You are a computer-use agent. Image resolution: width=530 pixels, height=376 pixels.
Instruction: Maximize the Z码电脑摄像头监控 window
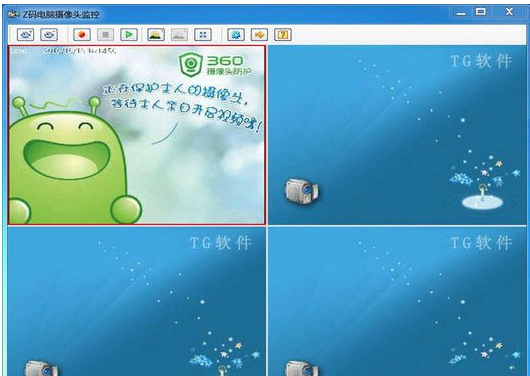[481, 12]
